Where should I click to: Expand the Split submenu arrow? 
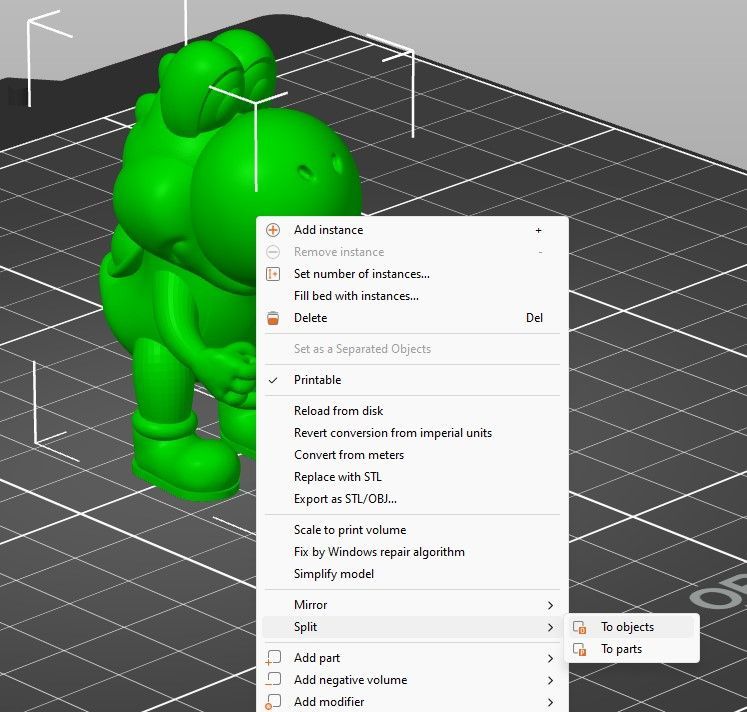pos(550,627)
